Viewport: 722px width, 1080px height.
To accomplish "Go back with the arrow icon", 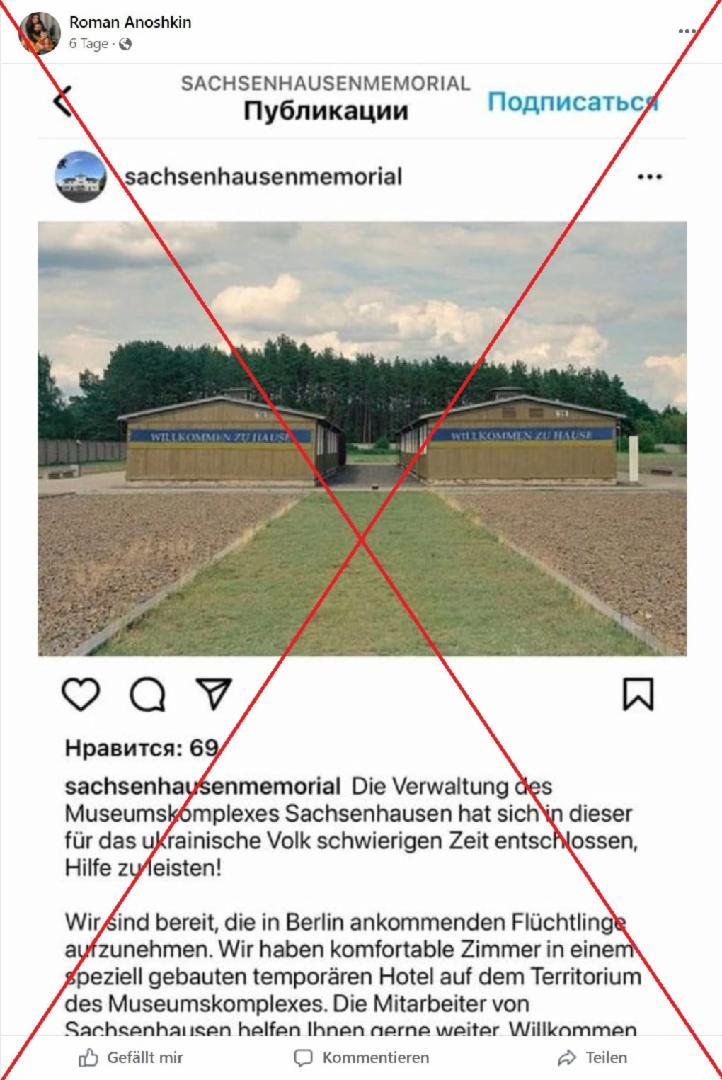I will click(63, 101).
